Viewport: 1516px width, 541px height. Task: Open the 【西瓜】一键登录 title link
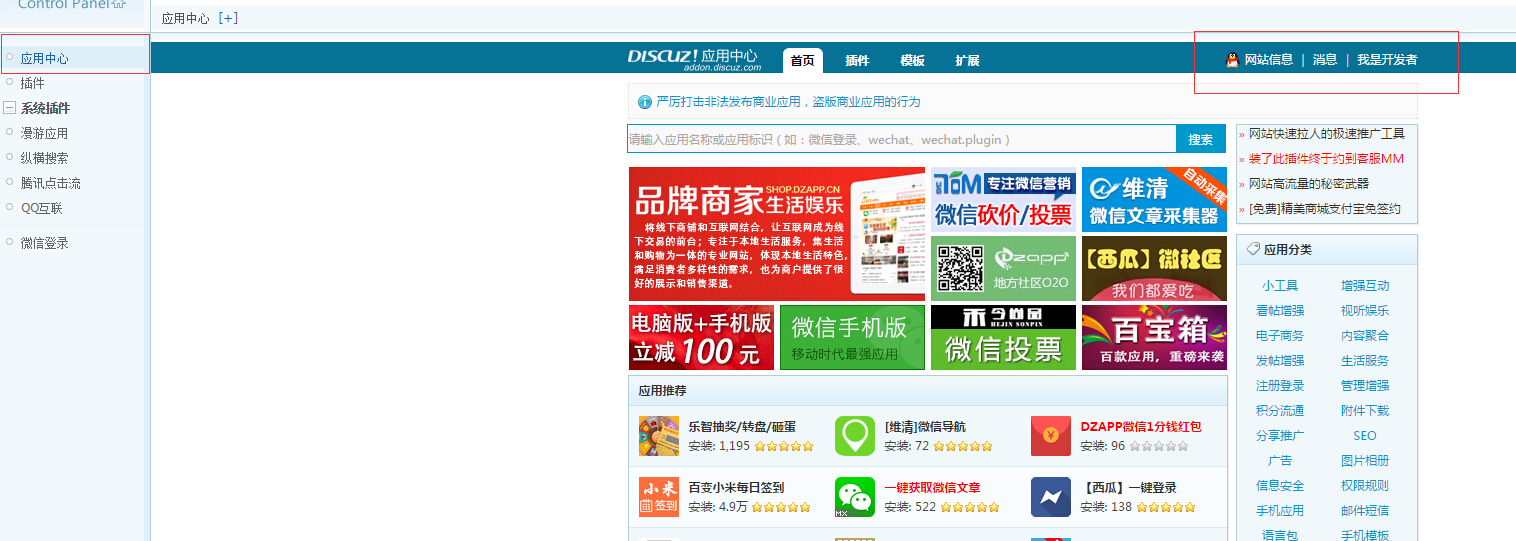point(1128,488)
